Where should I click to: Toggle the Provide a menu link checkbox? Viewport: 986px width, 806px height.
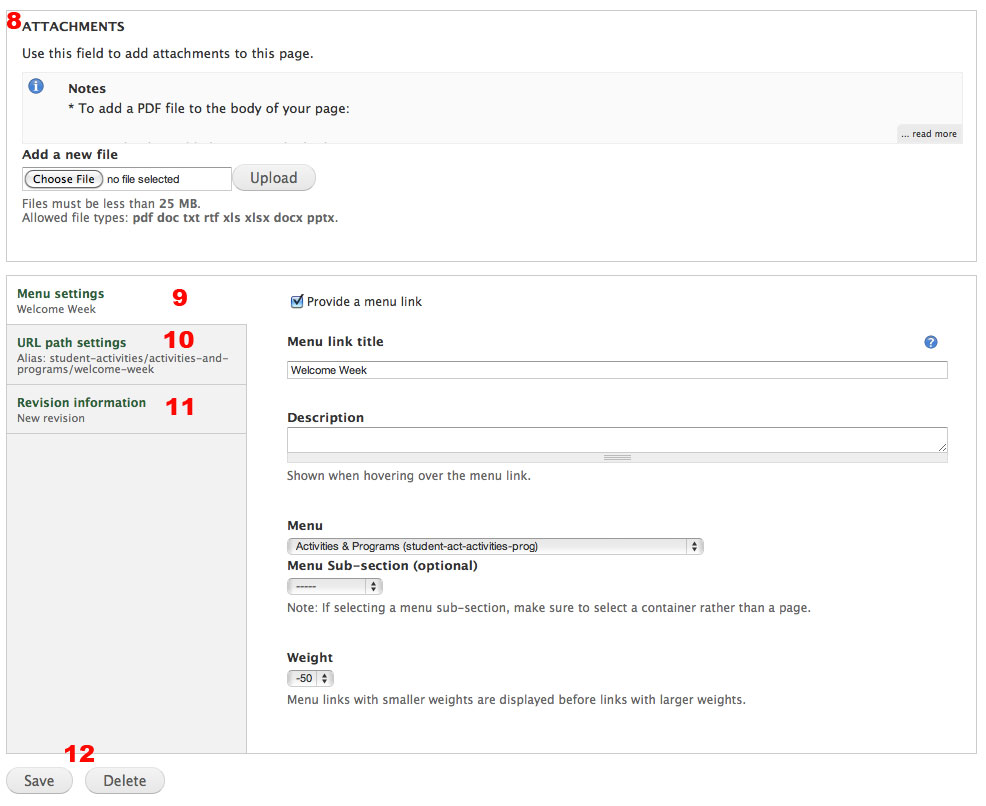click(296, 302)
